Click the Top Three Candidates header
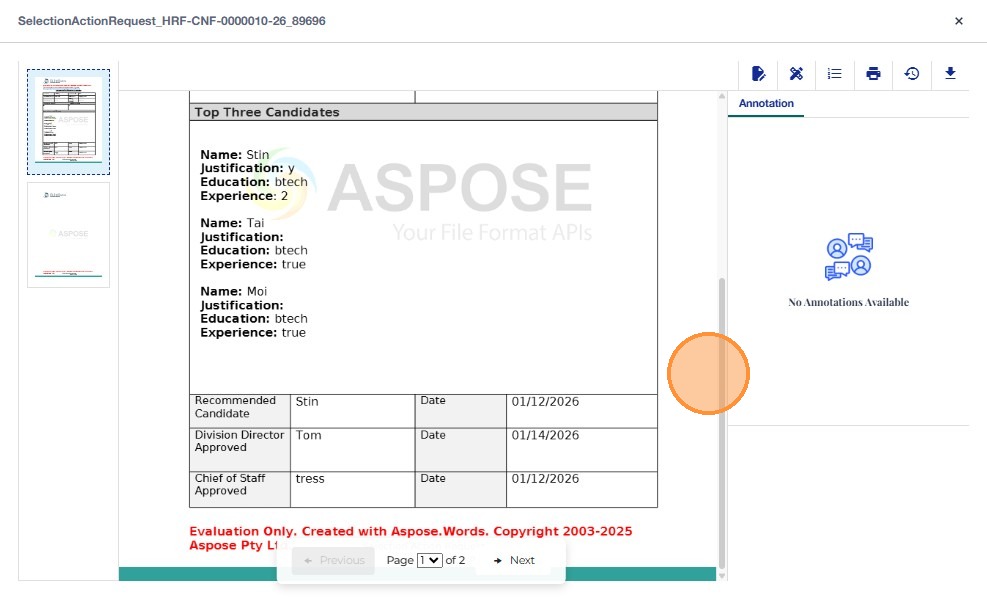The image size is (987, 599). [x=267, y=112]
